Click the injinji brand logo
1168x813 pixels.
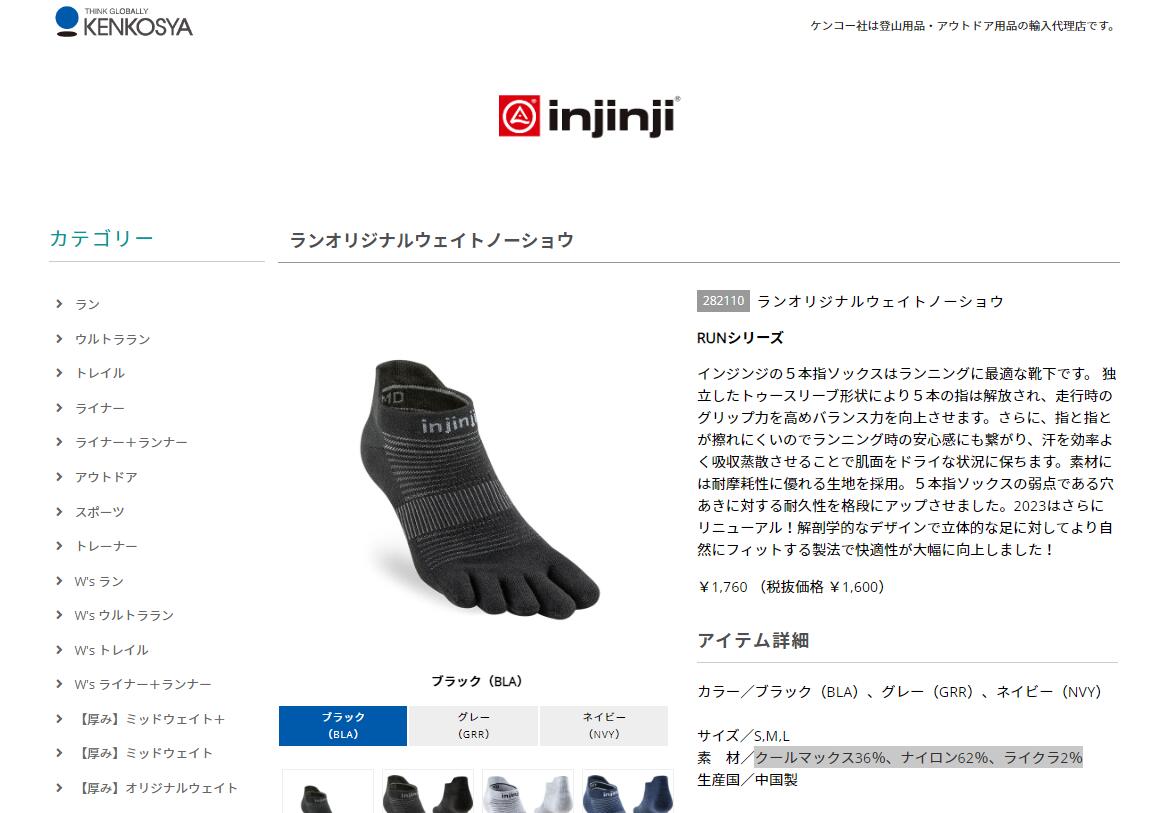point(589,116)
